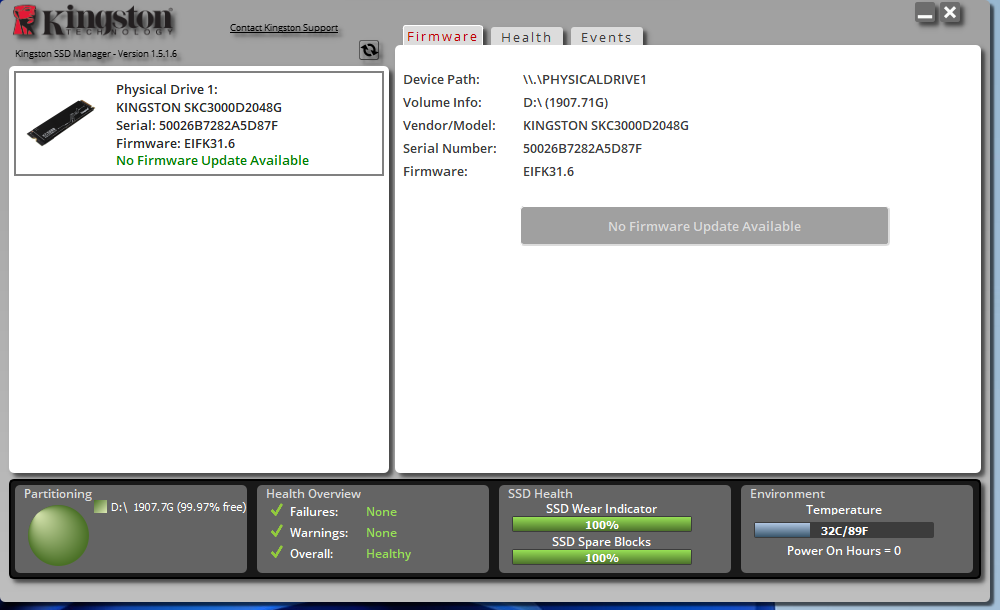
Task: Click the SSD Wear Indicator progress bar
Action: coord(601,524)
